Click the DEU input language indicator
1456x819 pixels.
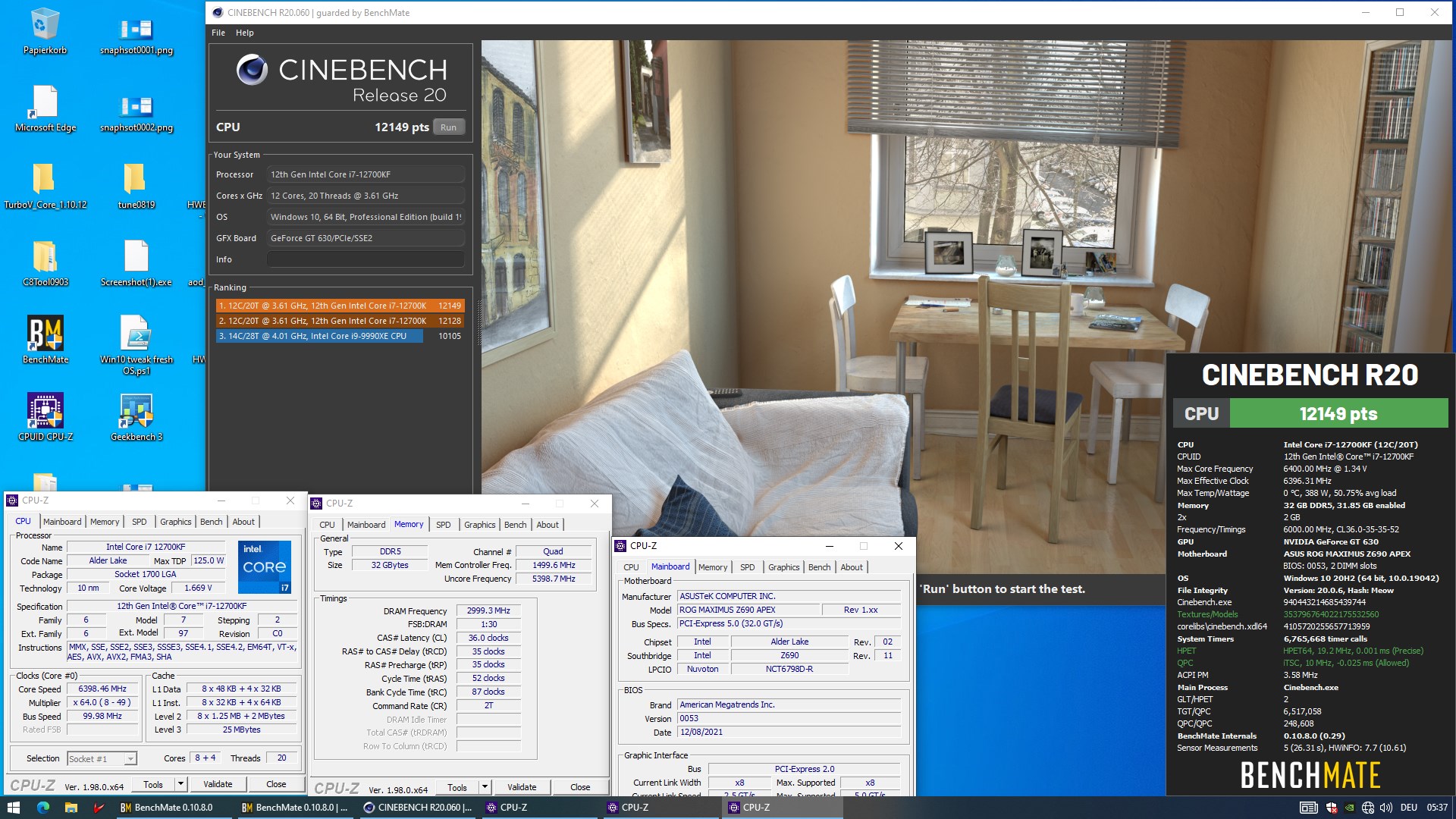1409,808
